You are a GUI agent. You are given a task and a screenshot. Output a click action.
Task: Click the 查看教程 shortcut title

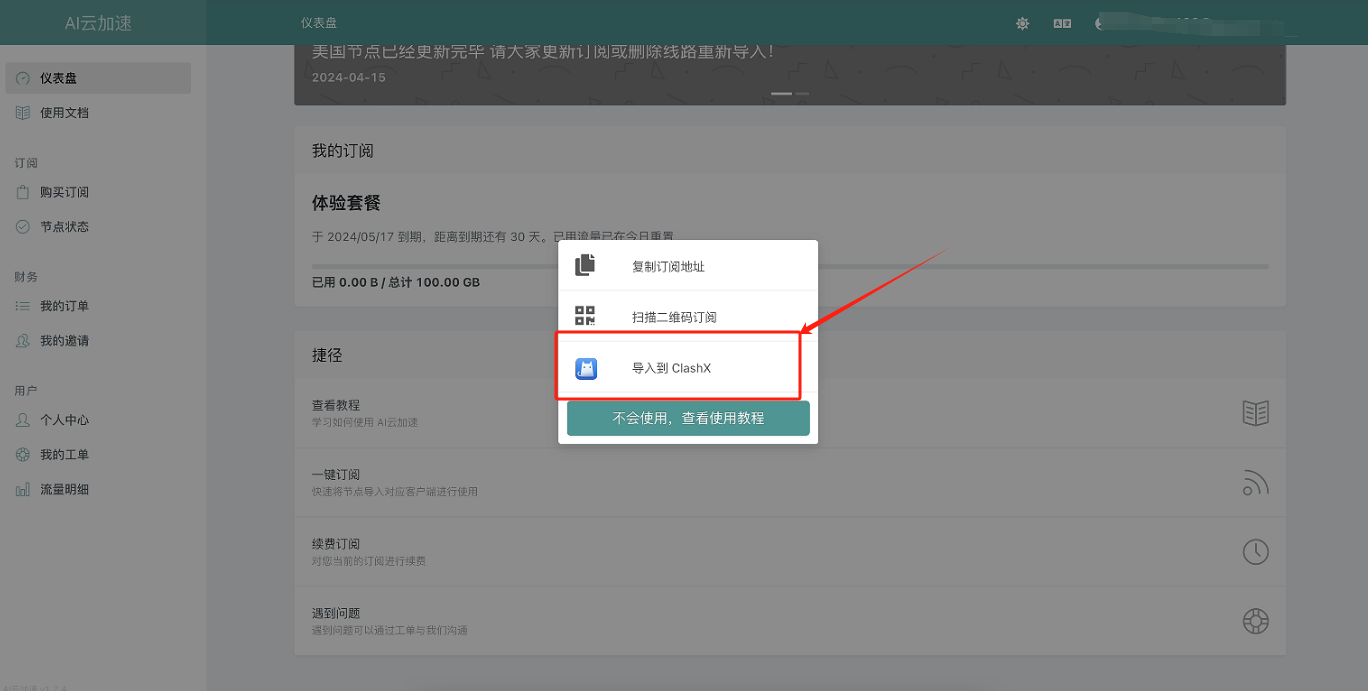coord(336,405)
